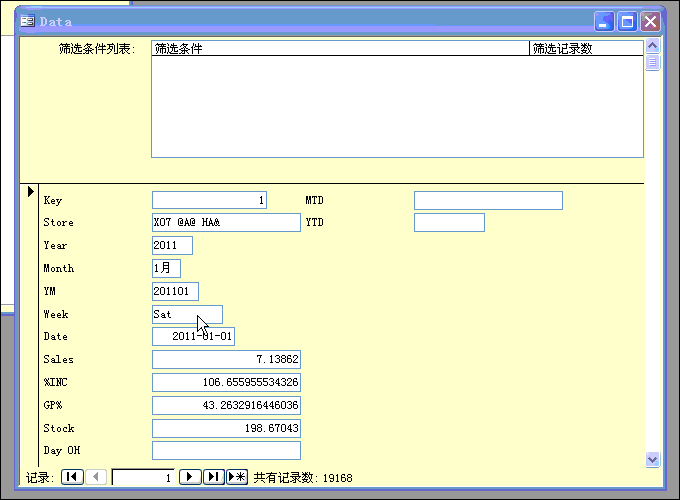Image resolution: width=680 pixels, height=500 pixels.
Task: Select the record selector arrow beside Key
Action: [x=30, y=191]
